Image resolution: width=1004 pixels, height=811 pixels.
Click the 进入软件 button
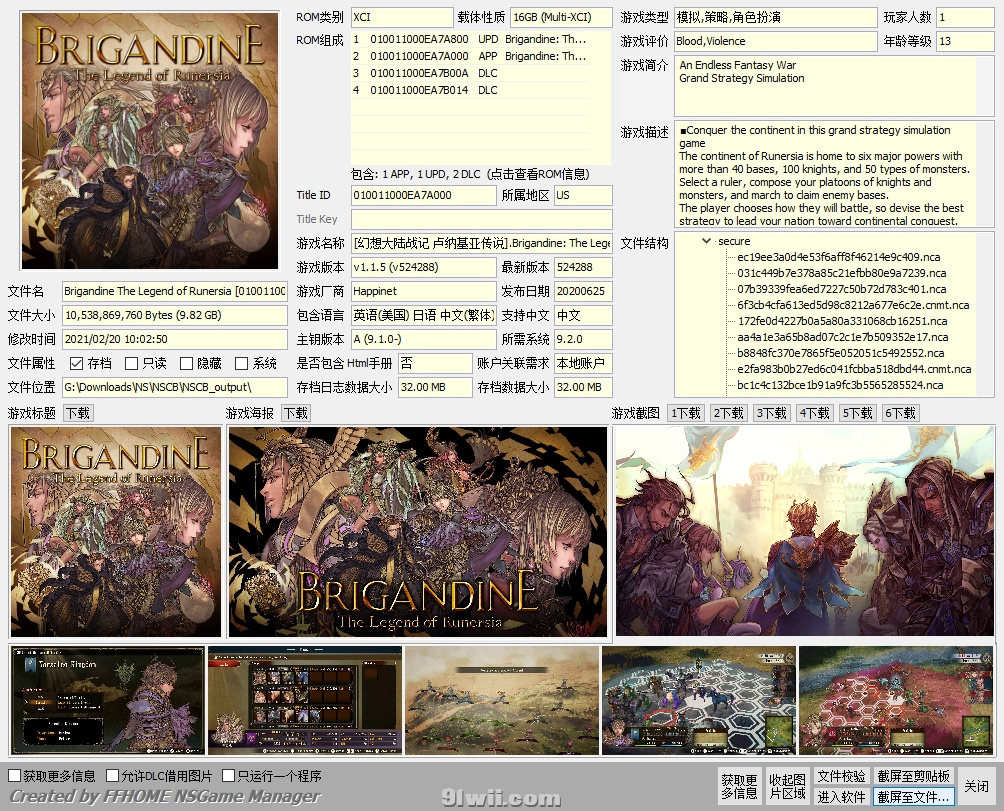tap(841, 797)
